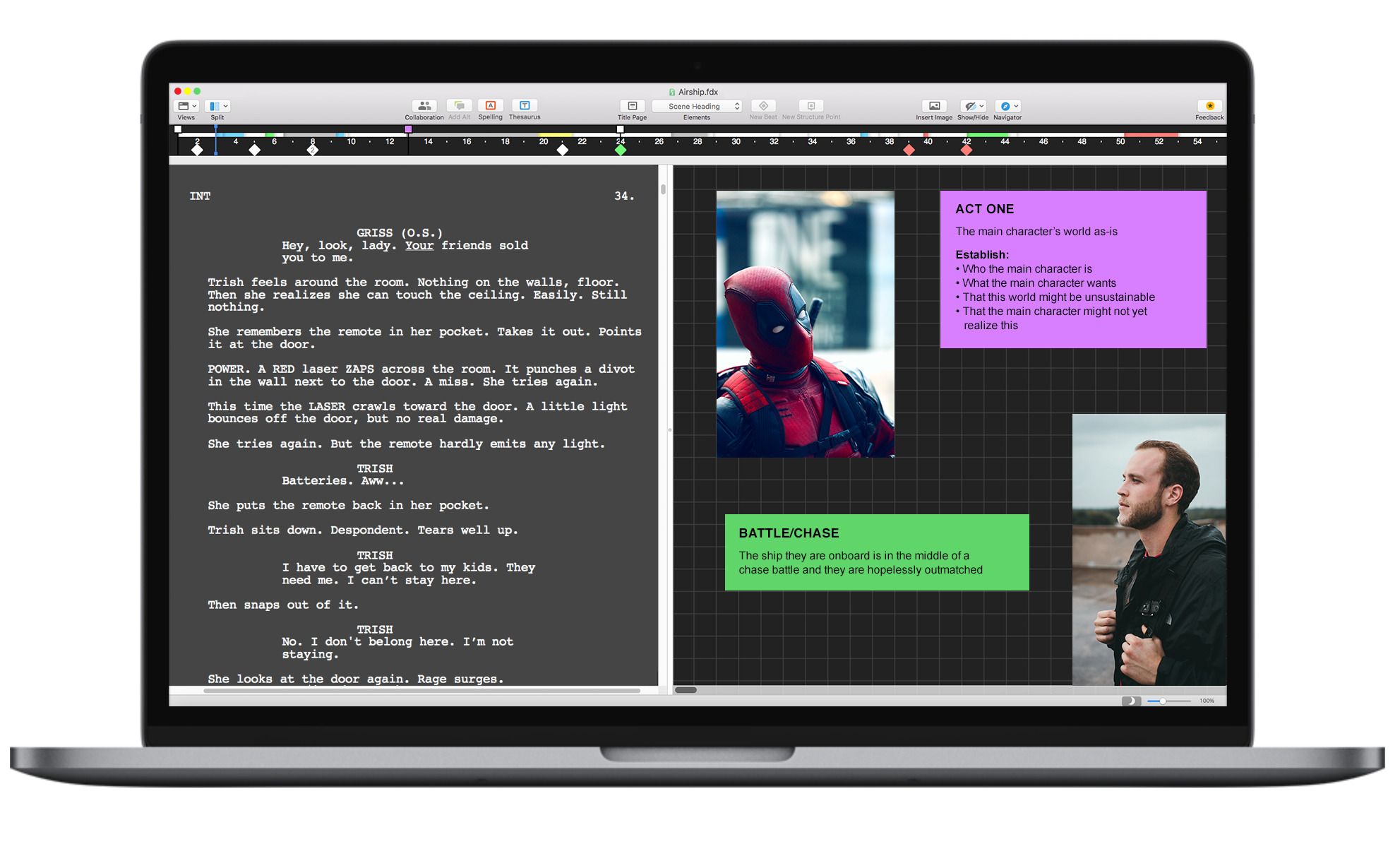Open the Thesaurus
The height and width of the screenshot is (849, 1400).
(x=525, y=106)
